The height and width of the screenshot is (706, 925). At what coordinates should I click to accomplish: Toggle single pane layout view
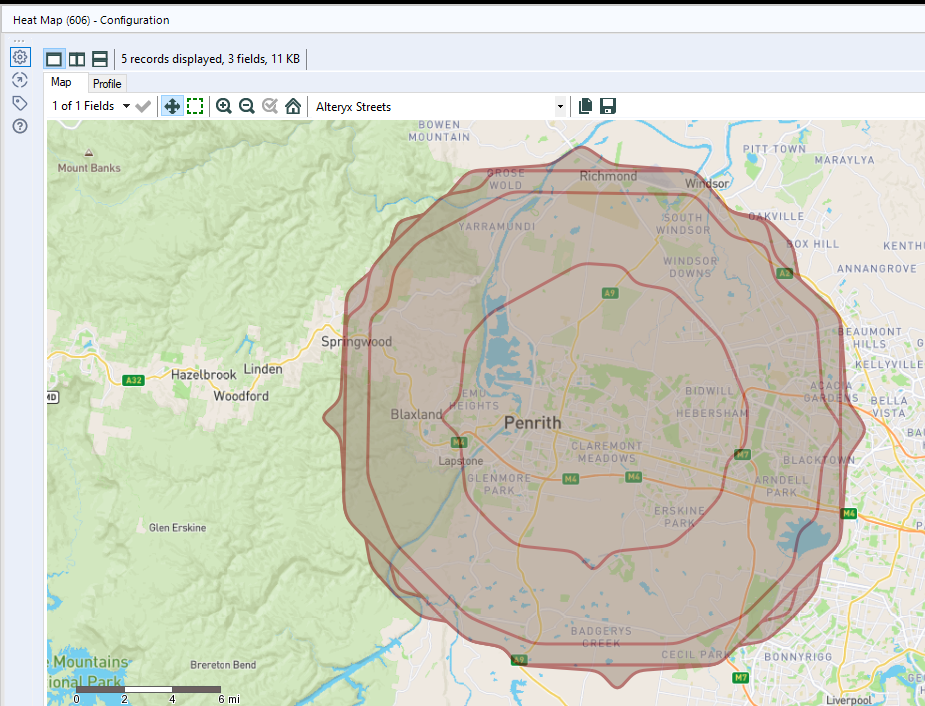(54, 58)
